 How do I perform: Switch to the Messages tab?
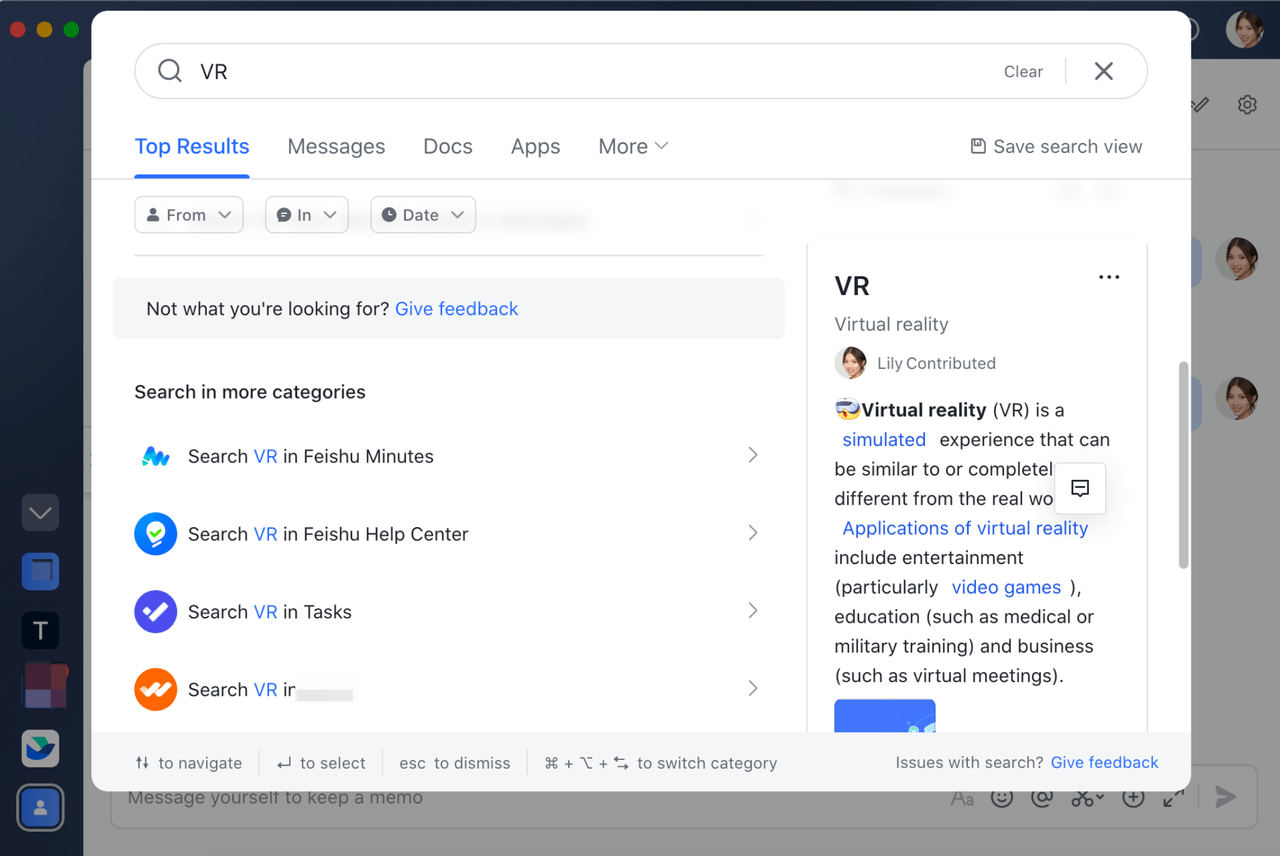(x=336, y=146)
